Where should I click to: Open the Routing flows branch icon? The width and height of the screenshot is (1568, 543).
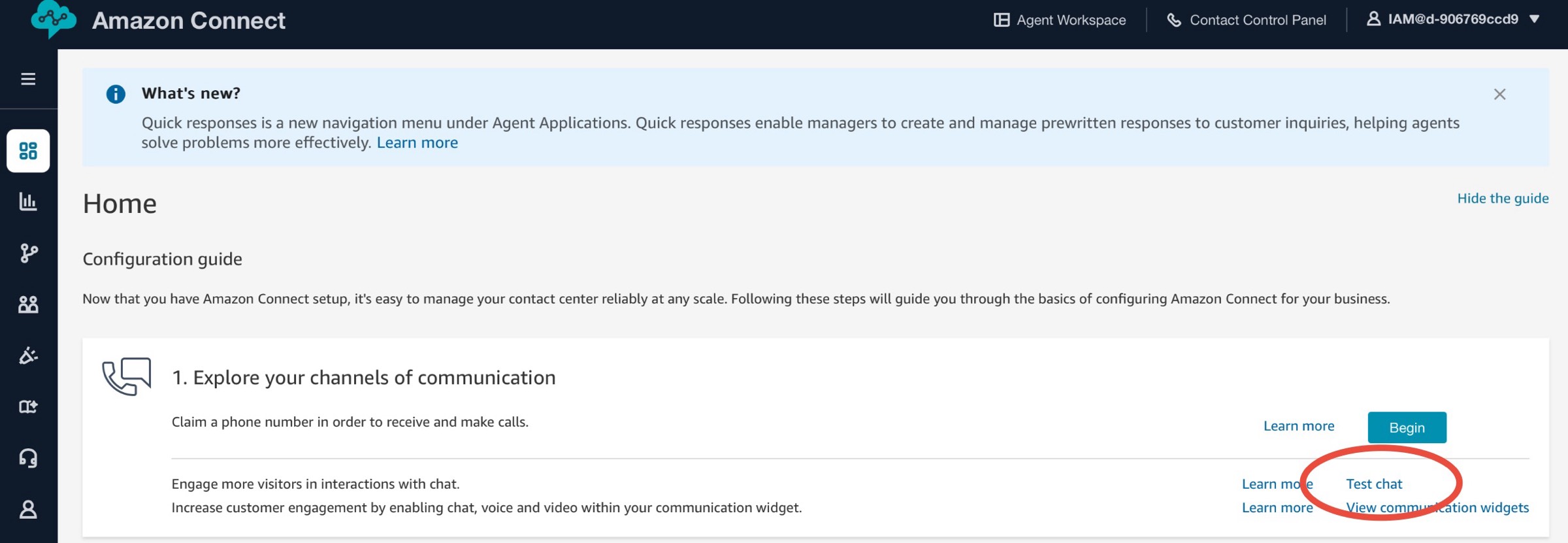coord(28,253)
